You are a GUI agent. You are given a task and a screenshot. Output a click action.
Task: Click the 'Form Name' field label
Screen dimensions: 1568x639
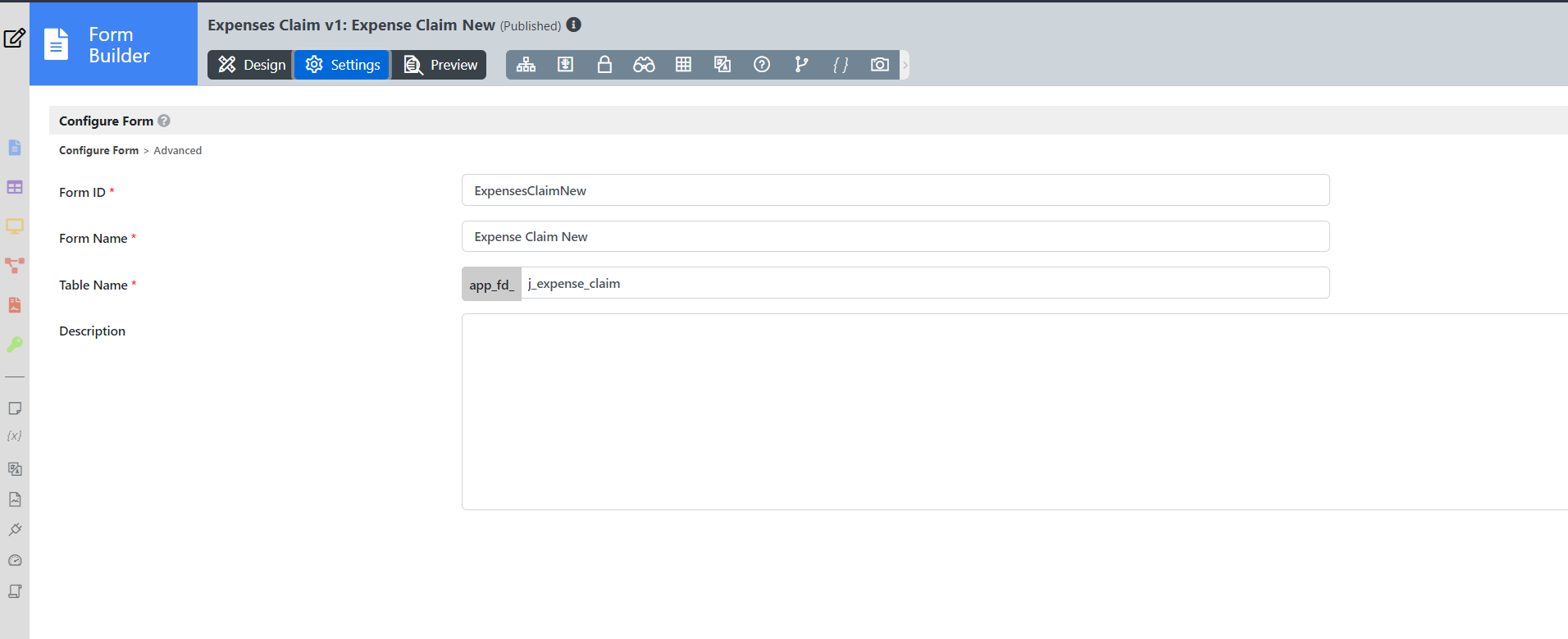click(x=93, y=238)
